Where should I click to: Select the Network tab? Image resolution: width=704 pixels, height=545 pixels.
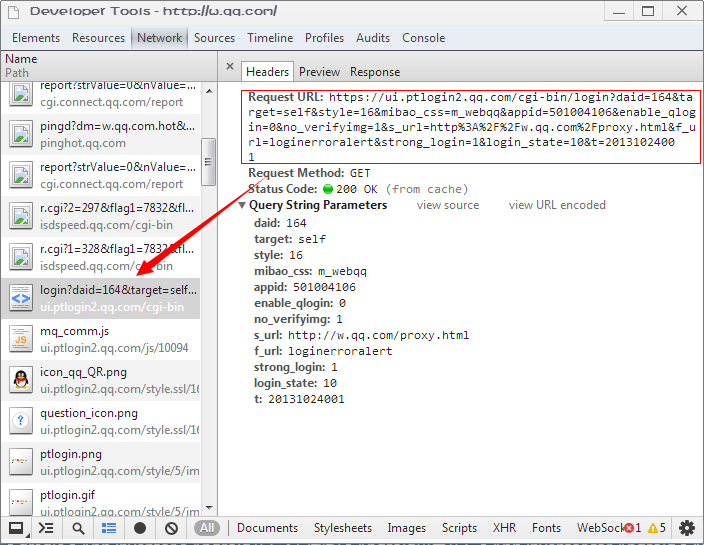(159, 38)
